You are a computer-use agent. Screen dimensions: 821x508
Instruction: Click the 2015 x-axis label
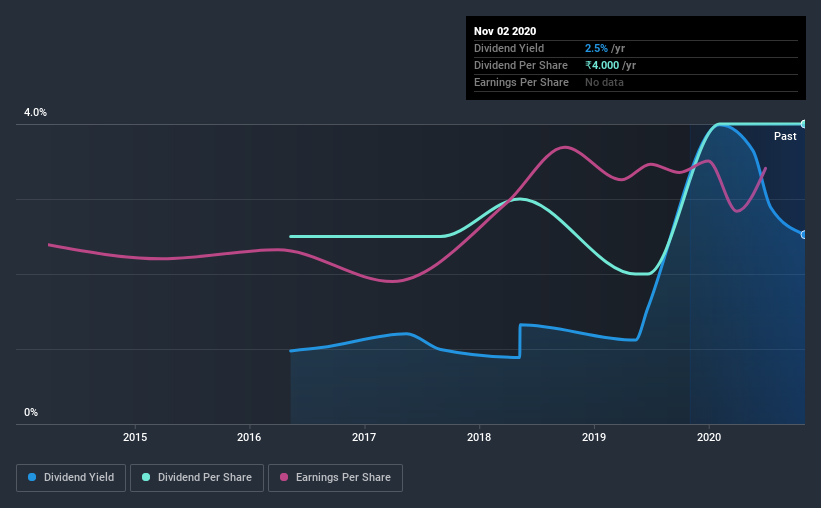[x=135, y=437]
